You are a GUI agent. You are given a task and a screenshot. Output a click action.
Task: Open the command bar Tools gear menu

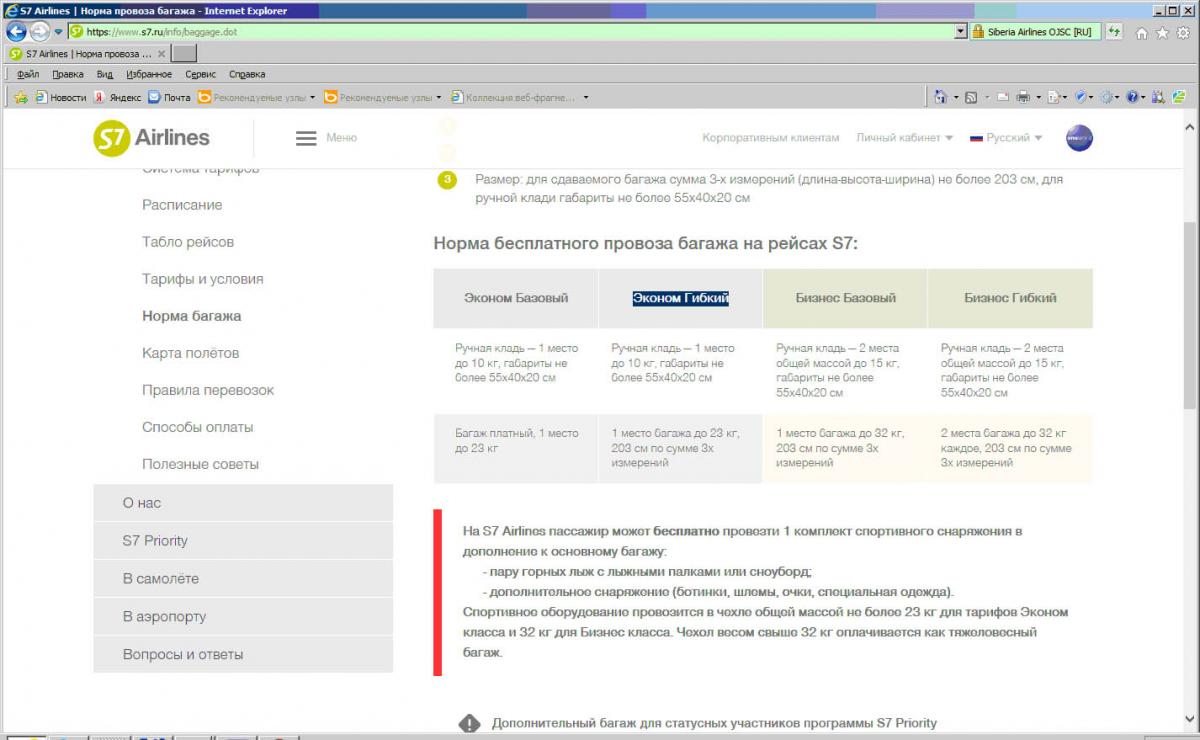(x=1110, y=97)
